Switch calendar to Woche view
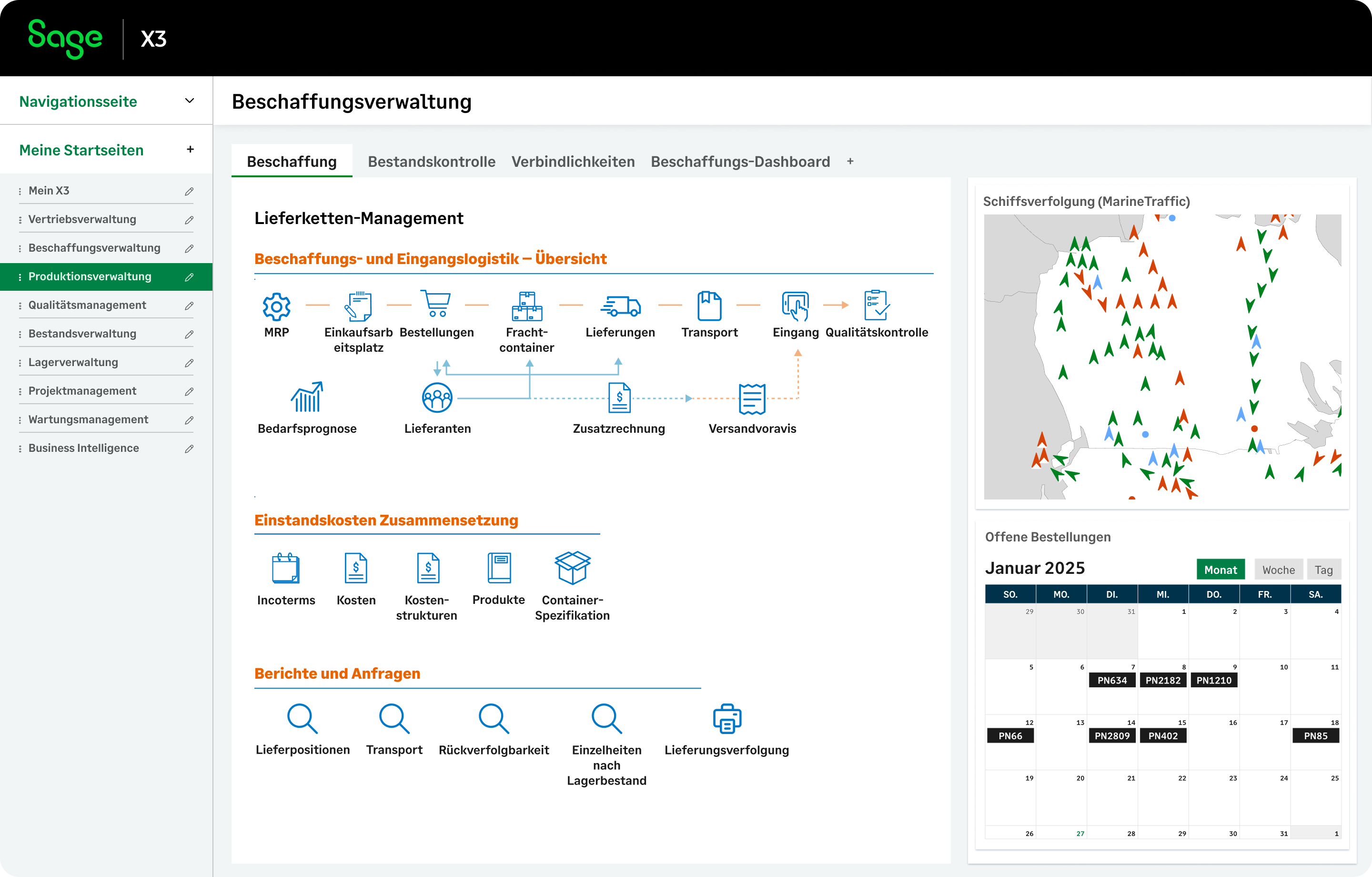Screen dimensions: 1372x877 (1278, 570)
